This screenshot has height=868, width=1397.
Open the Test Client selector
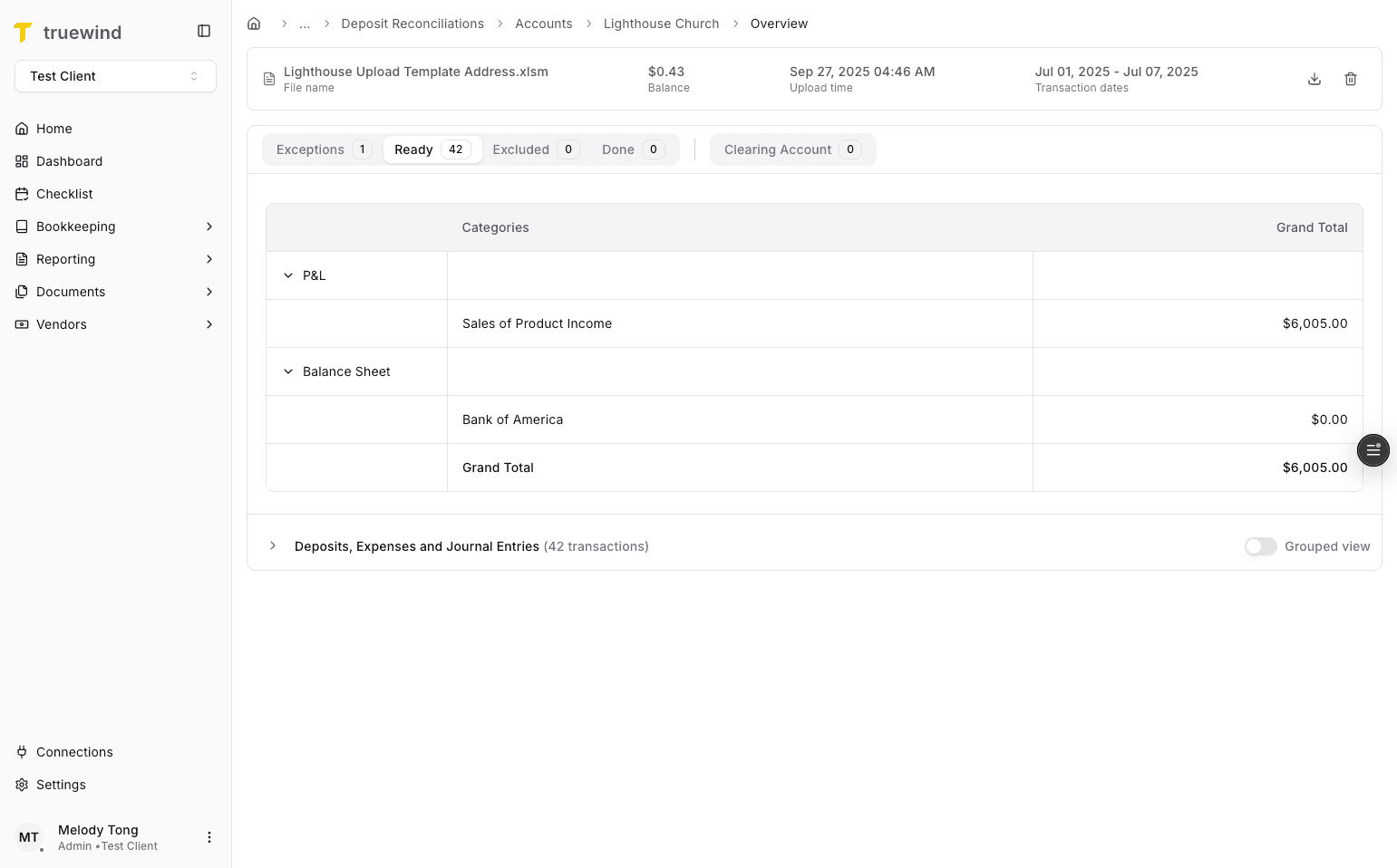(x=115, y=76)
